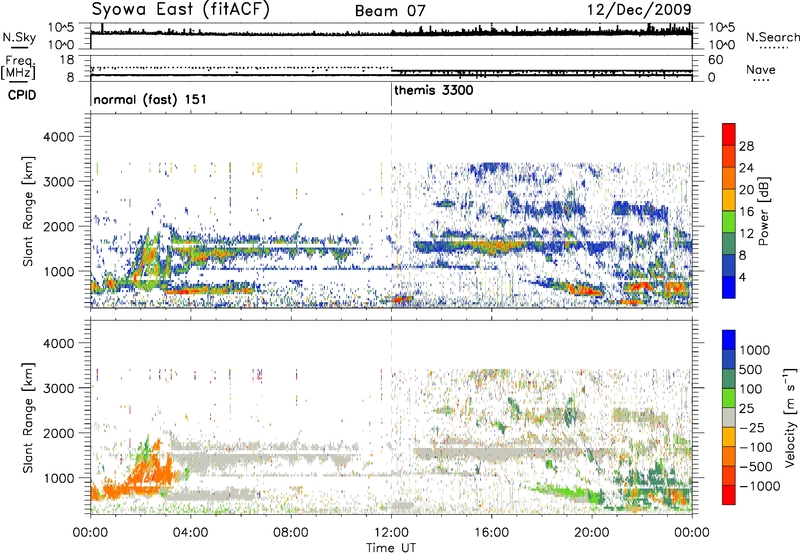Click the '20:00' time axis tick label
Viewport: 800px width, 554px height.
click(x=592, y=533)
